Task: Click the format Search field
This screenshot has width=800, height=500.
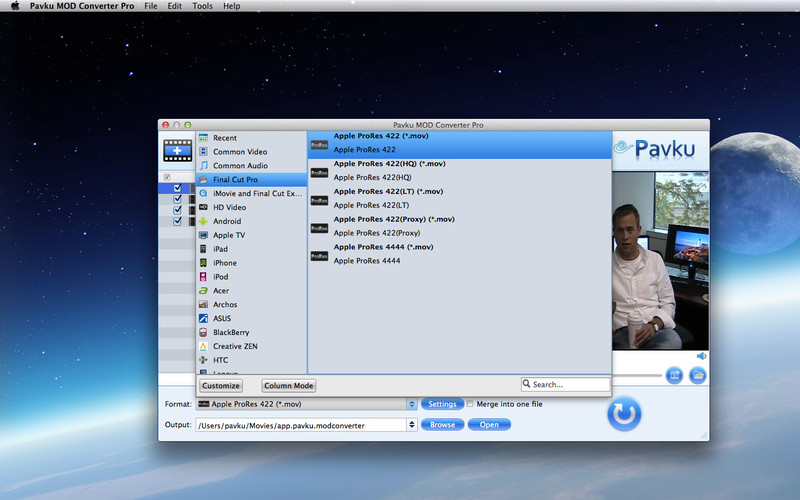Action: (x=566, y=384)
